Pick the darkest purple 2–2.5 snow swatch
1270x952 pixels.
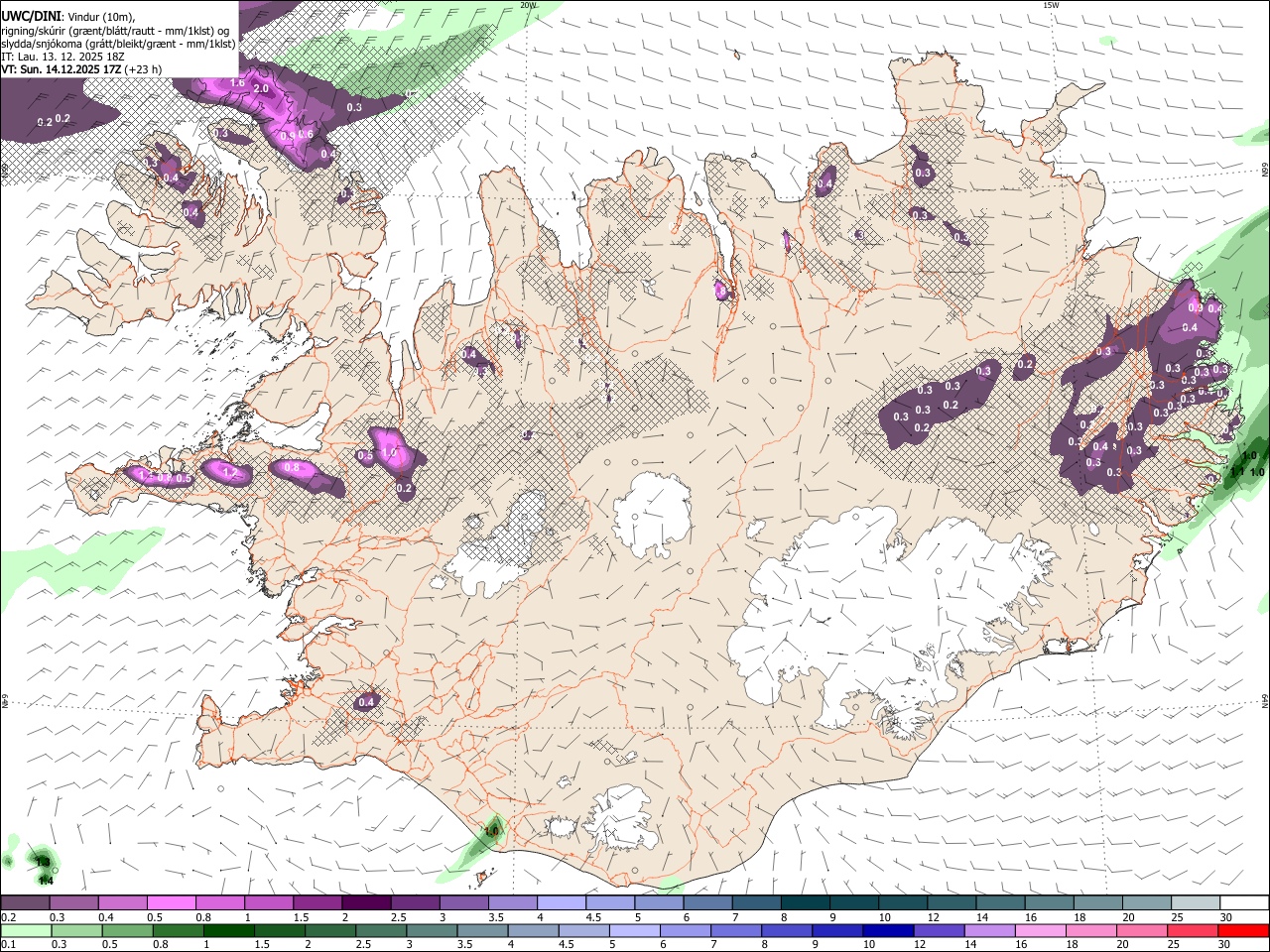pyautogui.click(x=365, y=903)
